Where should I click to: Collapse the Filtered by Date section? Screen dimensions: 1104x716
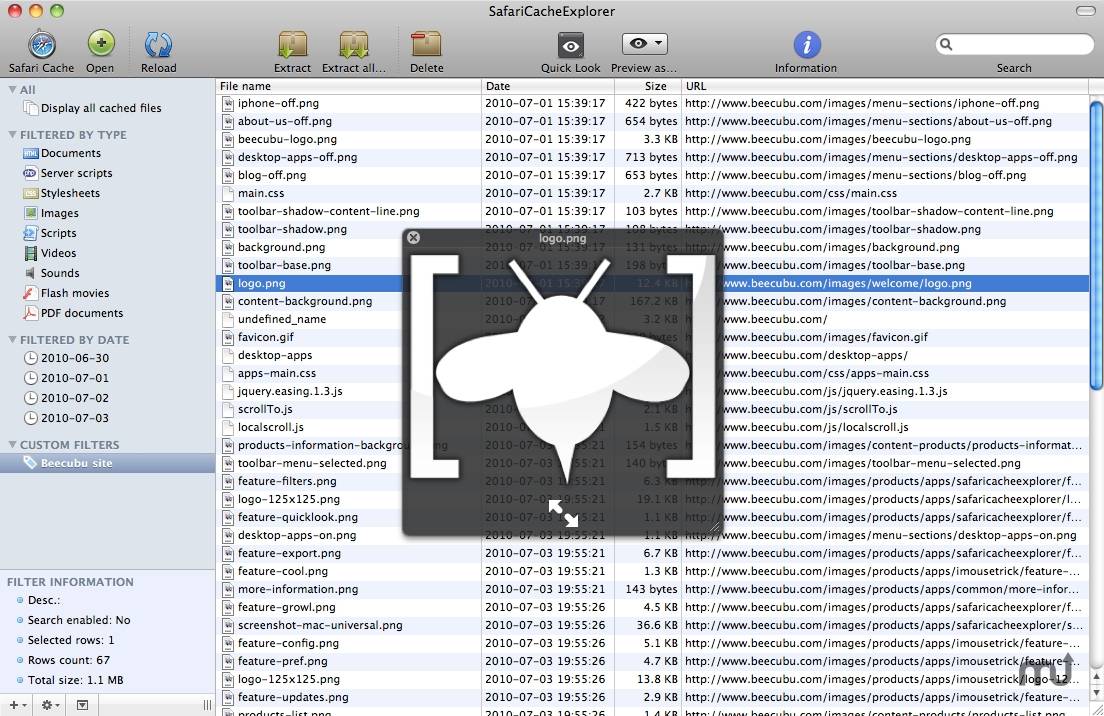point(12,339)
